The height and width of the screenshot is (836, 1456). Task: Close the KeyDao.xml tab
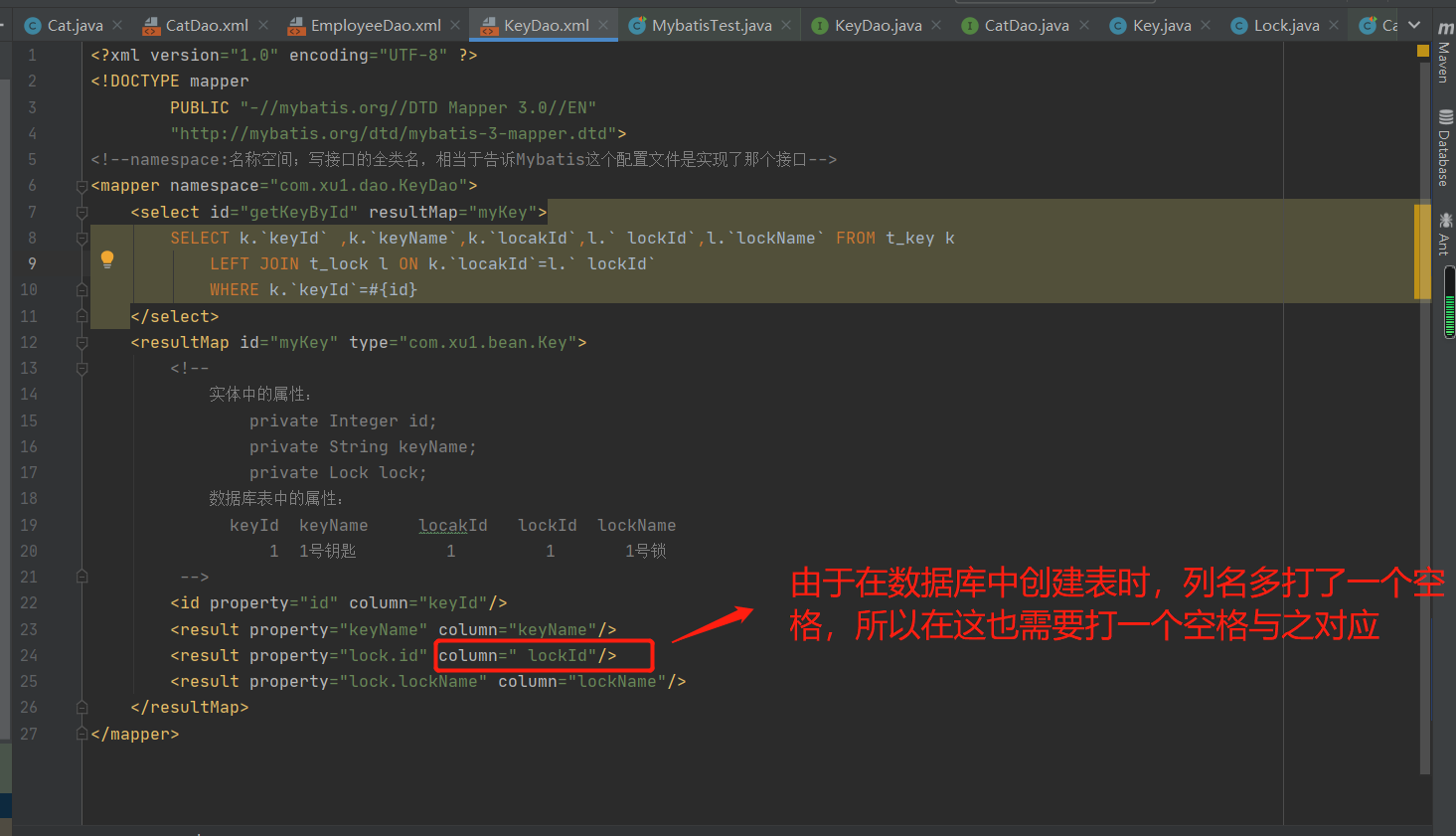click(603, 25)
